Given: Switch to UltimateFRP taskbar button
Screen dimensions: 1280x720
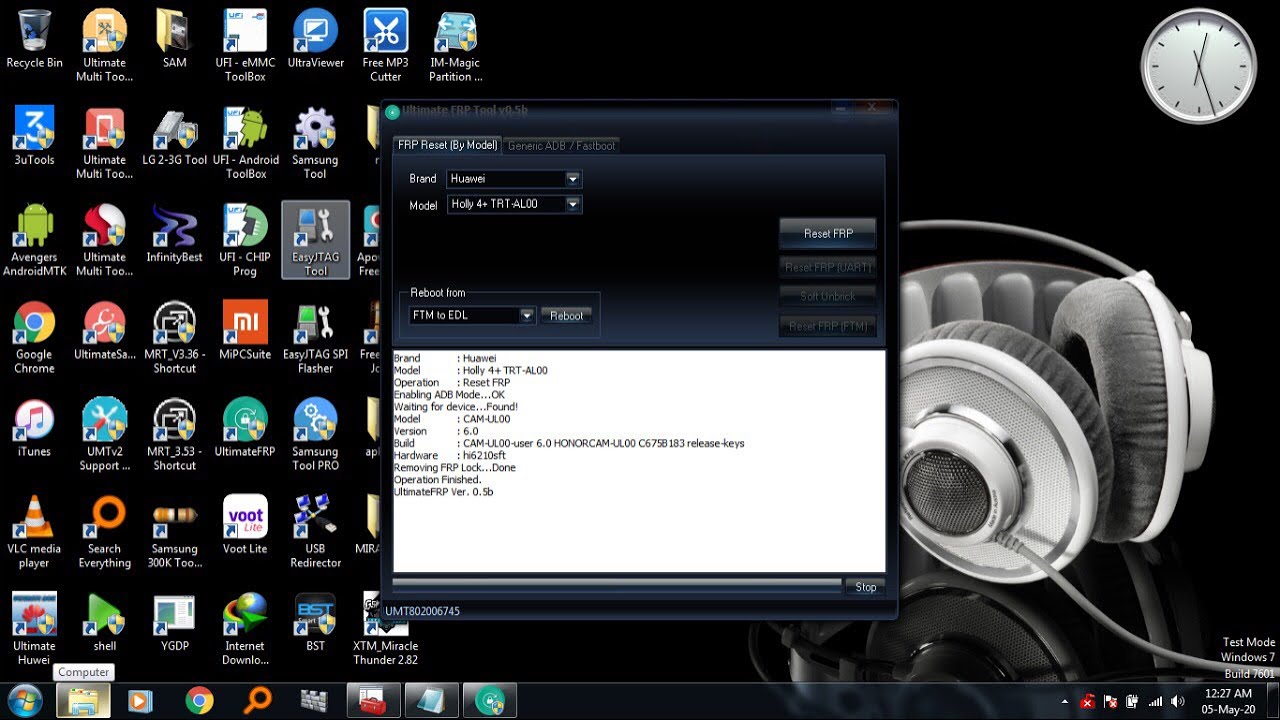Looking at the screenshot, I should coord(490,700).
